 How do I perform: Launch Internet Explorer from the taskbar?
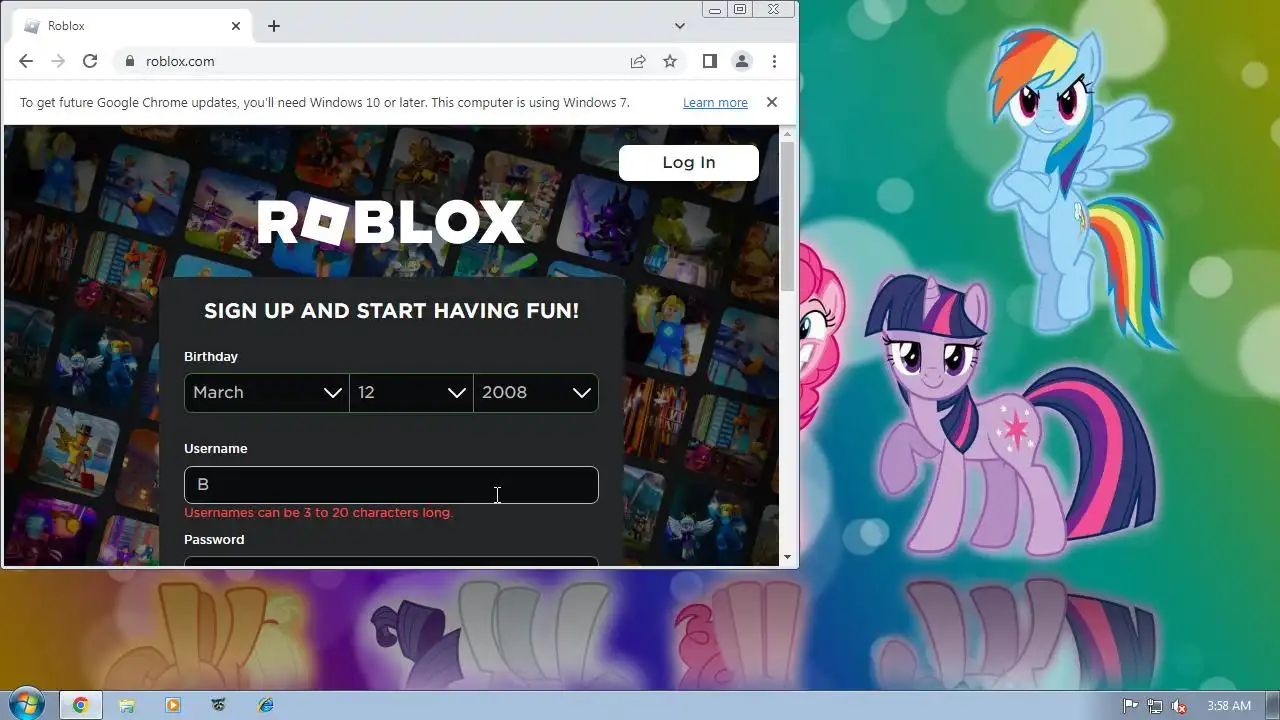(266, 705)
